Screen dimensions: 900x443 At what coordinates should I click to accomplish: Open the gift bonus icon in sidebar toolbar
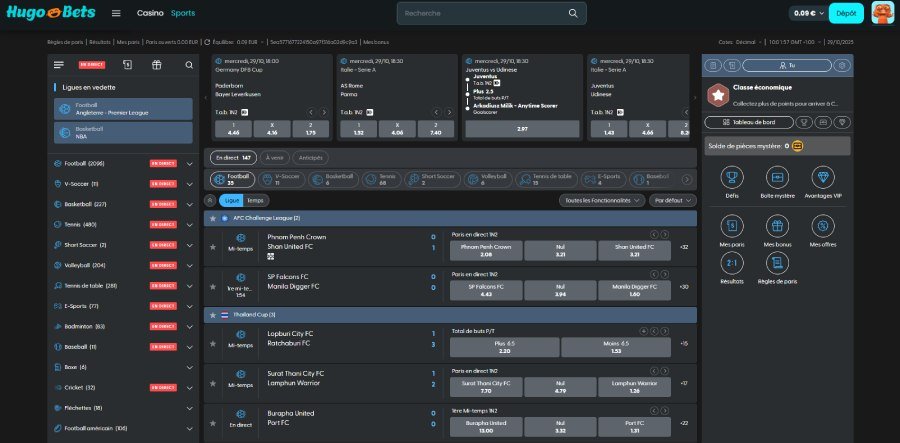click(157, 65)
